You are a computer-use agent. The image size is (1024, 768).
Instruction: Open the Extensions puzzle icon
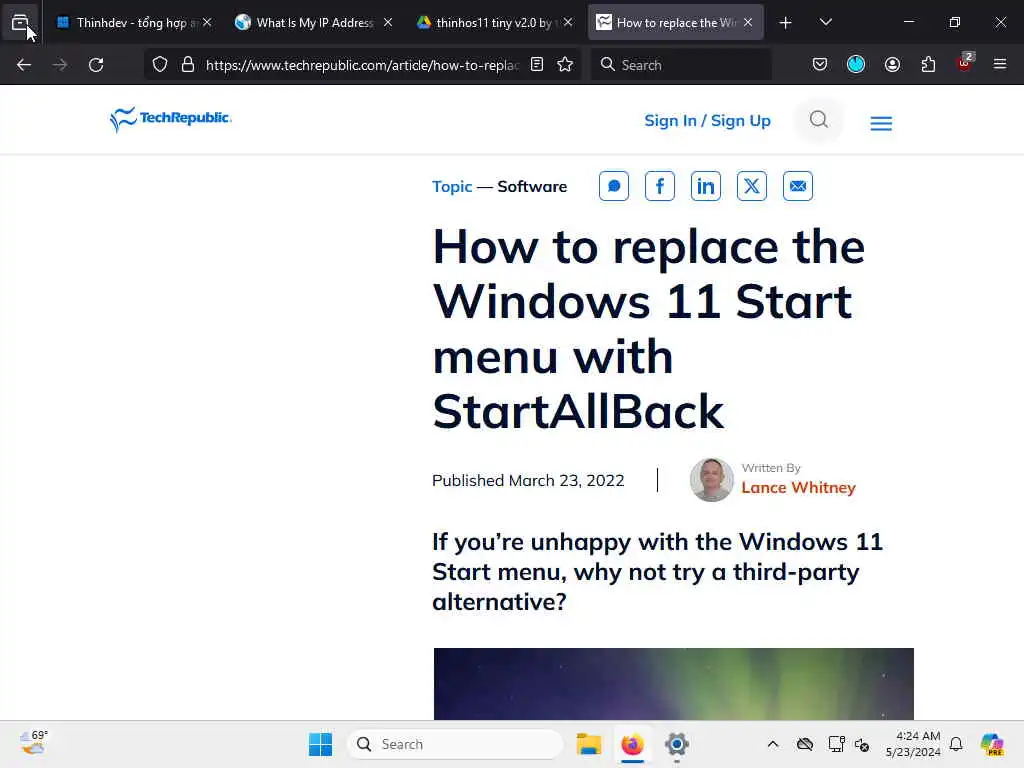(928, 65)
